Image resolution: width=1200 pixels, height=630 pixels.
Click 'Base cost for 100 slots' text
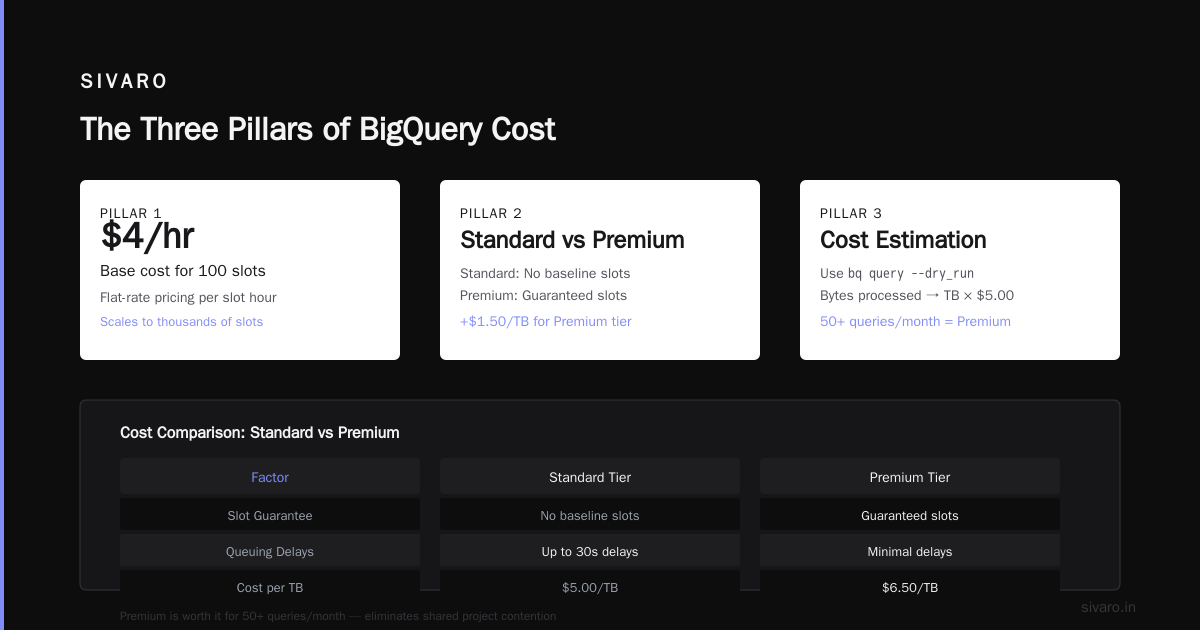point(183,271)
